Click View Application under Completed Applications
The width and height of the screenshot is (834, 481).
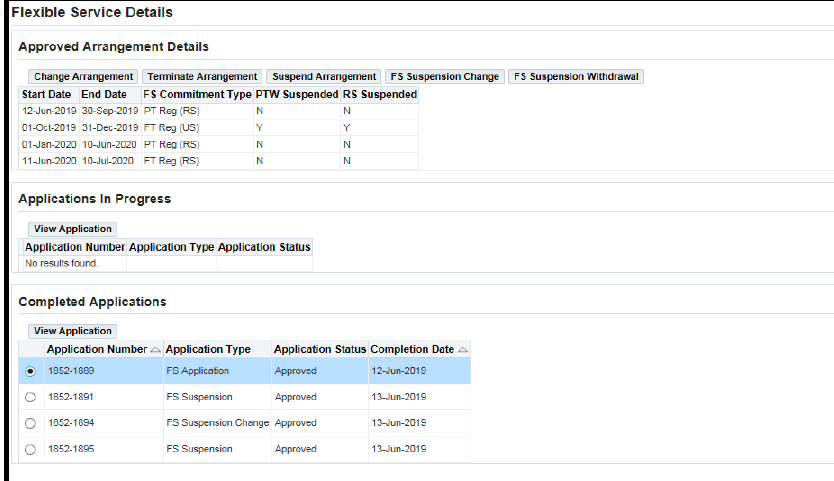(x=72, y=331)
